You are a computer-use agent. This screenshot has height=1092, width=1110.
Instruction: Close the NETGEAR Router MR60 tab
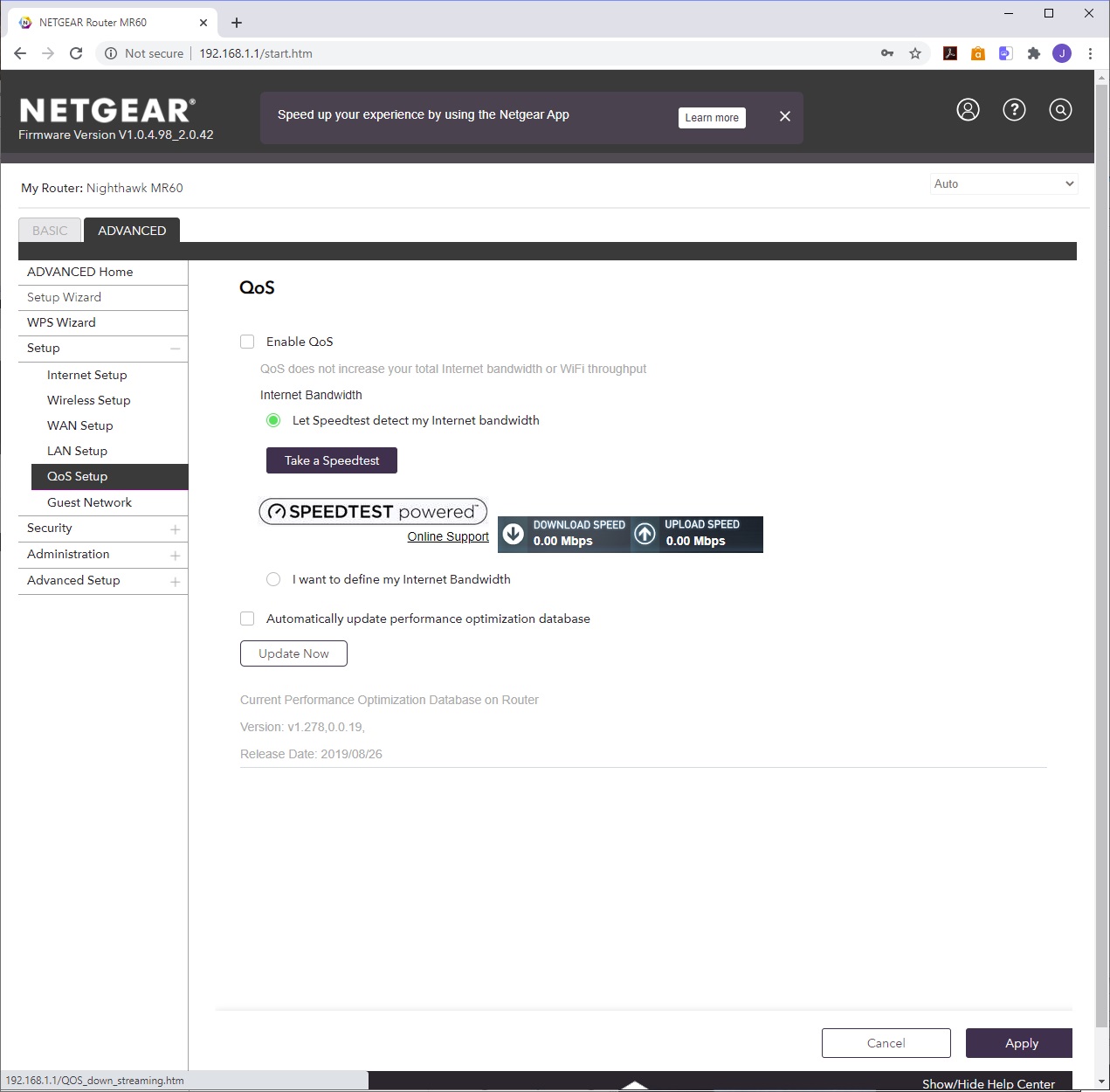(x=203, y=23)
